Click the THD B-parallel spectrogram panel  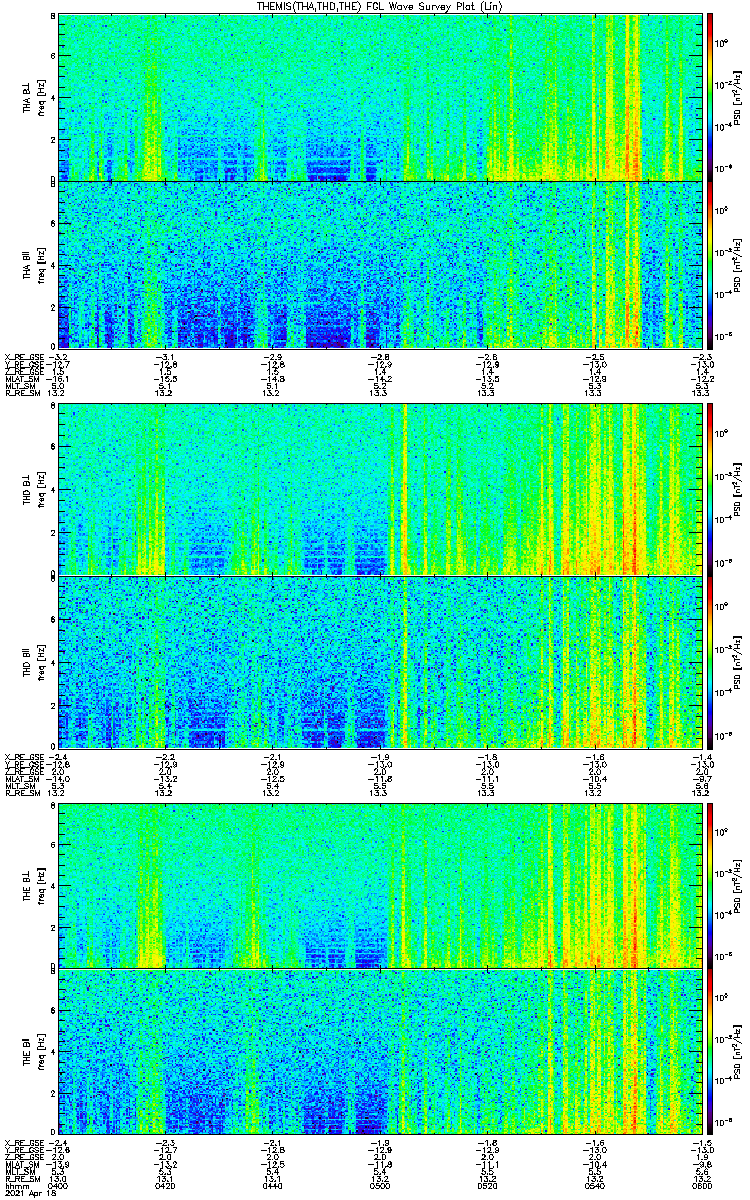click(380, 662)
